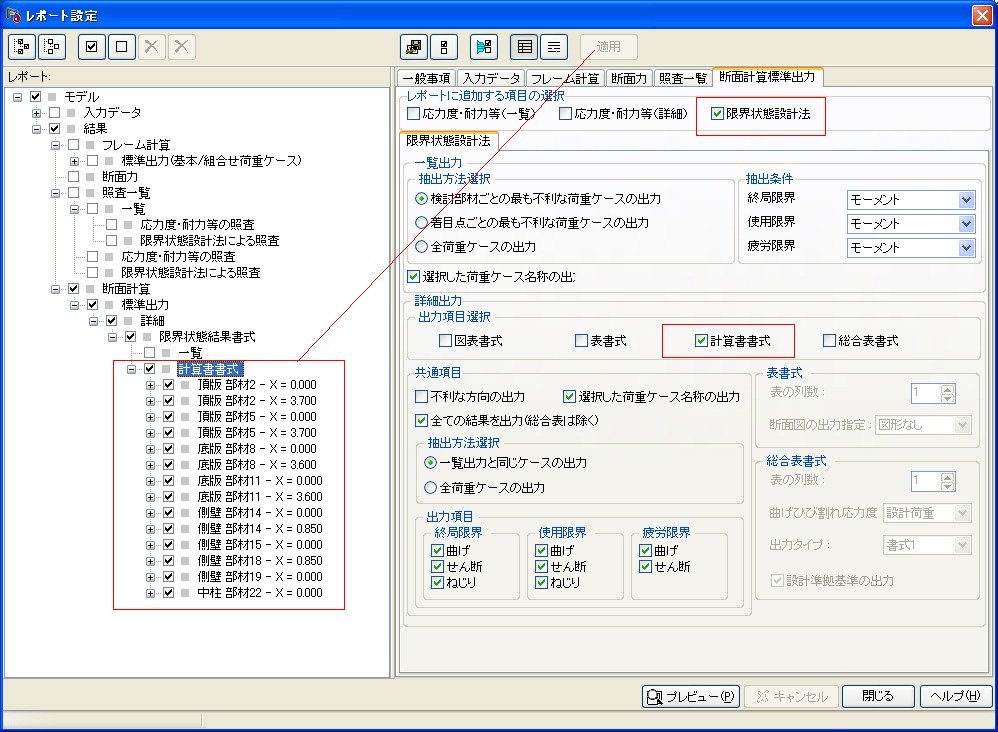Click the 表の列数 stepper in 総合表書式 group

947,481
